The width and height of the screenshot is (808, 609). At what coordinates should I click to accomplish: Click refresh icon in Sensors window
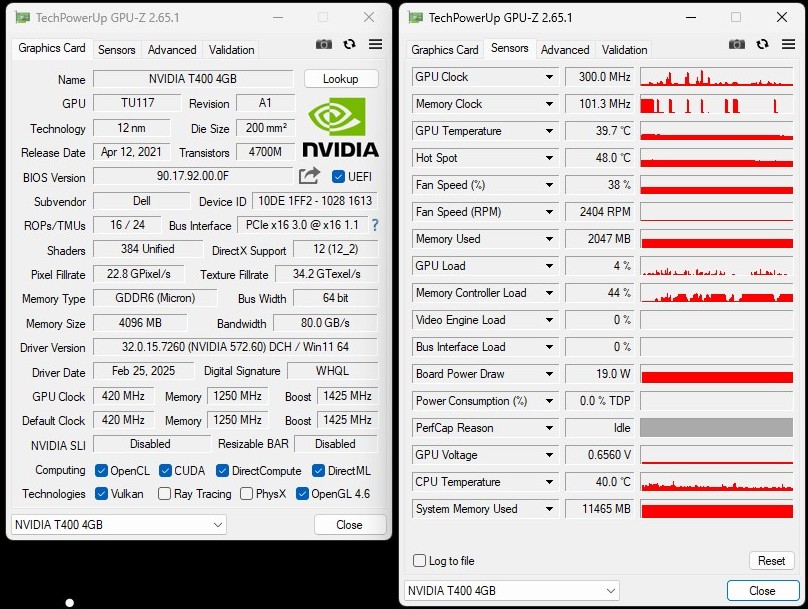pyautogui.click(x=763, y=44)
